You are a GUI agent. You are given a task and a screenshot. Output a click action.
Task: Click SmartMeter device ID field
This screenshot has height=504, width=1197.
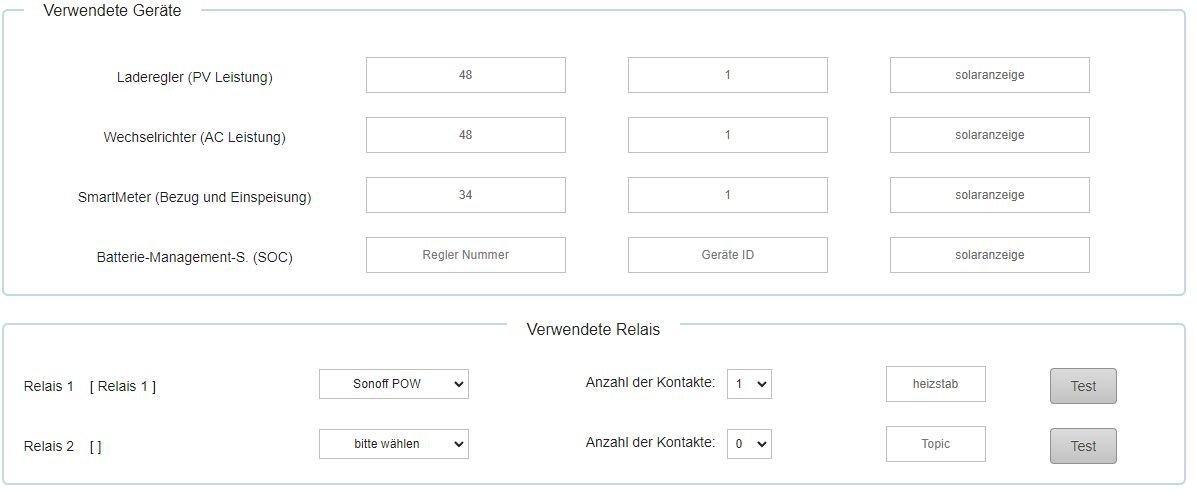(x=727, y=195)
